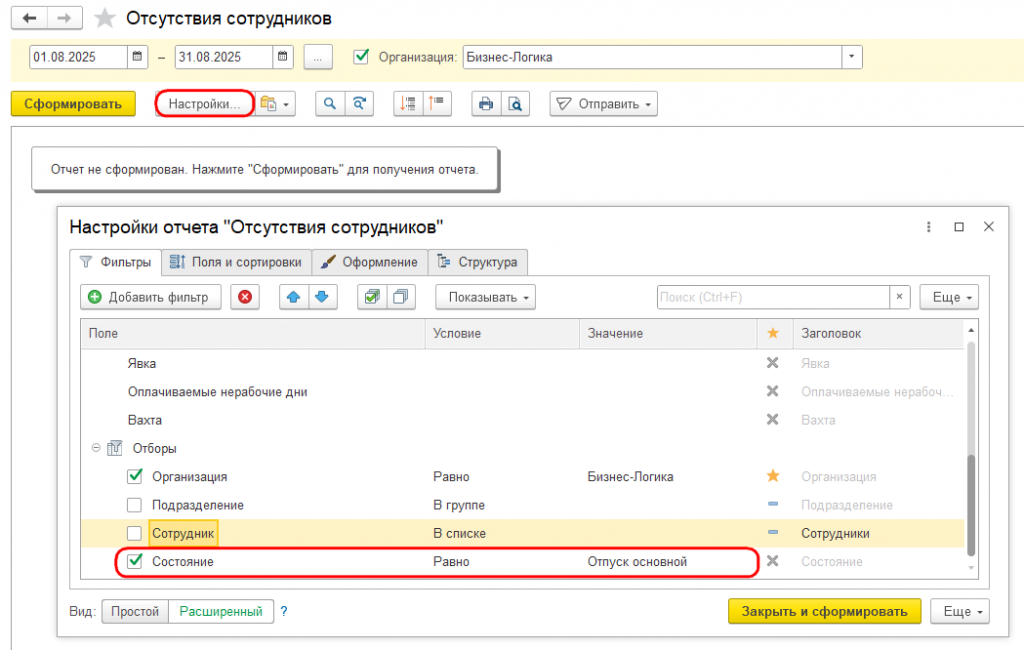Viewport: 1024px width, 650px height.
Task: Click the yellow Сформировать button
Action: pyautogui.click(x=73, y=104)
